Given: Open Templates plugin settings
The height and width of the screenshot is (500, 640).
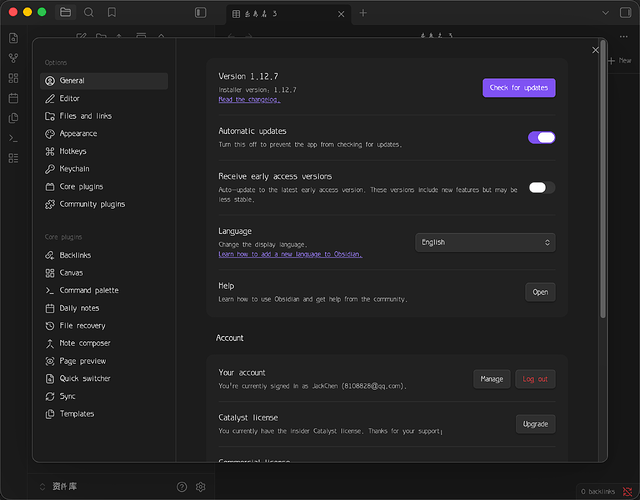Looking at the screenshot, I should 104,414.
